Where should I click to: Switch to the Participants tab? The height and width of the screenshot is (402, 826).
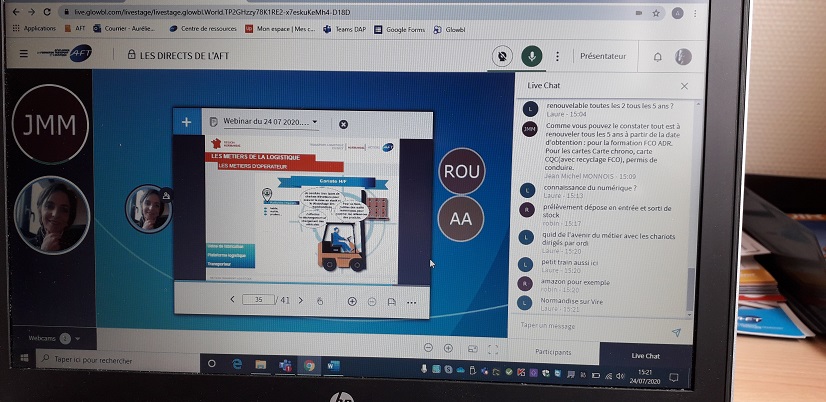coord(553,352)
